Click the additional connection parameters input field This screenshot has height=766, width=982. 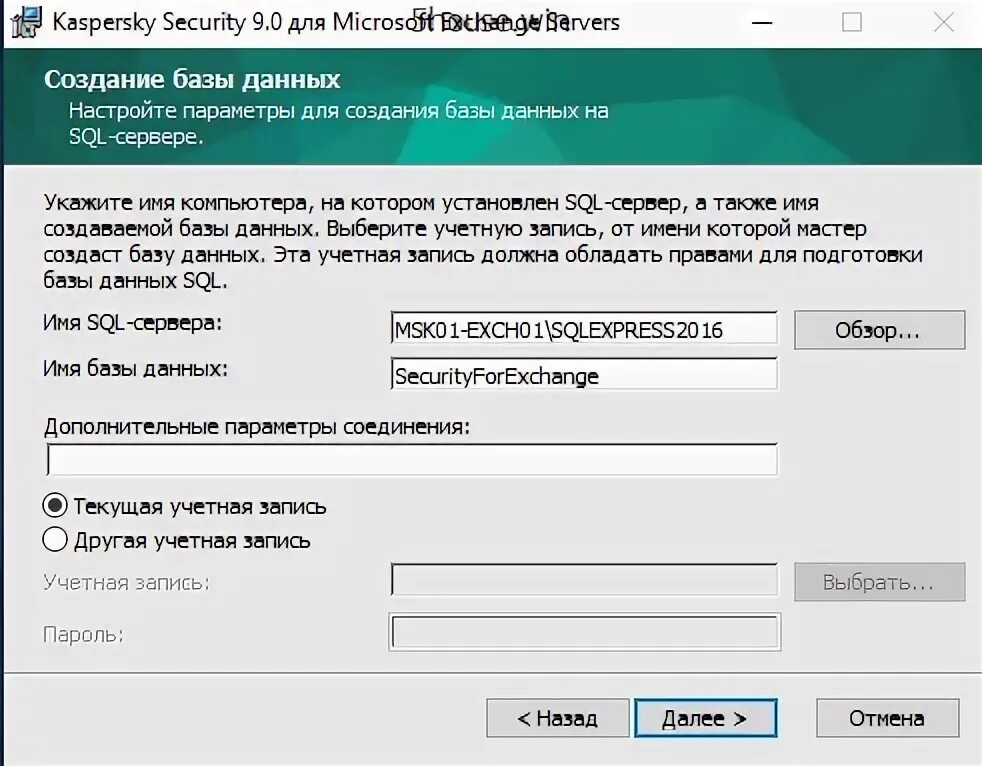[411, 460]
